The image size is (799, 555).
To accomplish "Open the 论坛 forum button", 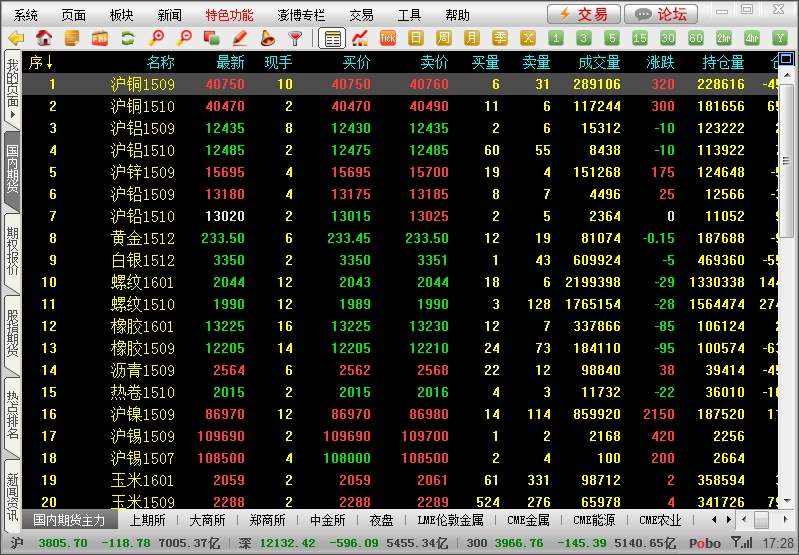I will [x=661, y=14].
